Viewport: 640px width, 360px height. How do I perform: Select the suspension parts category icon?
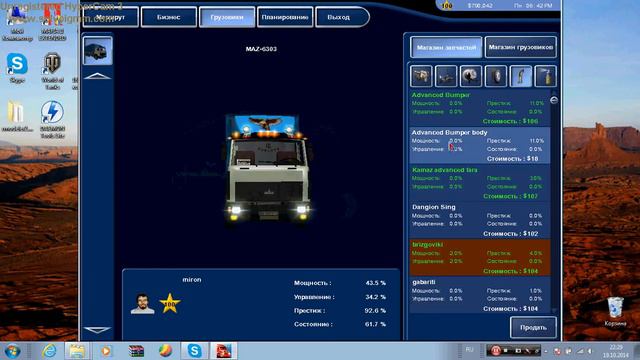click(446, 76)
